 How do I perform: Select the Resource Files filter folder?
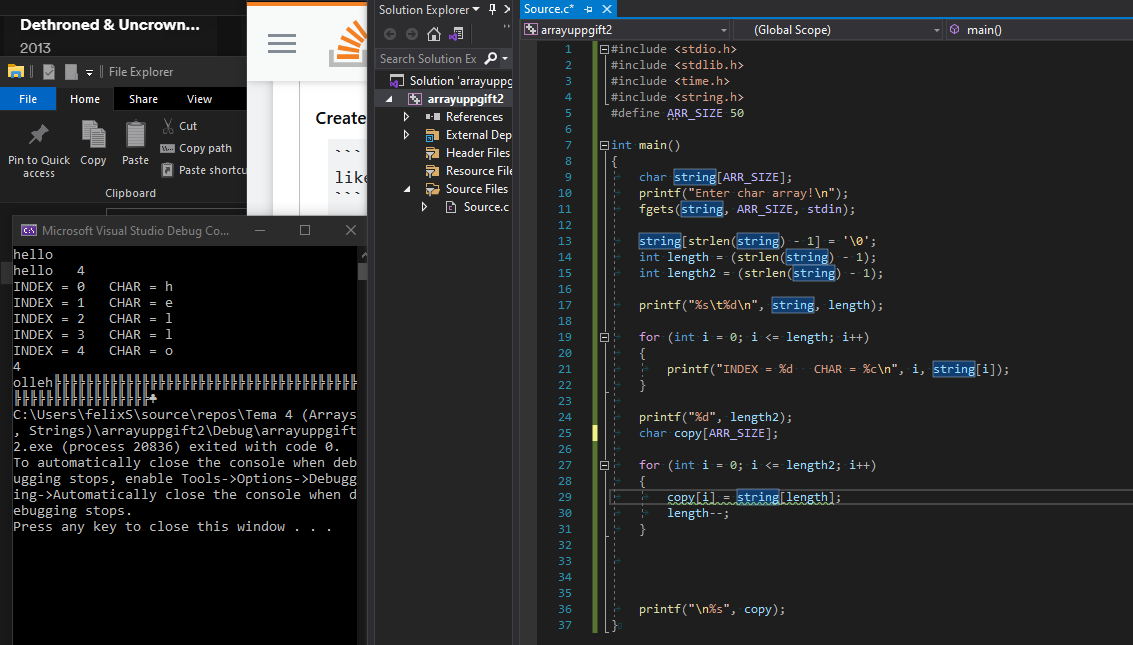(478, 171)
